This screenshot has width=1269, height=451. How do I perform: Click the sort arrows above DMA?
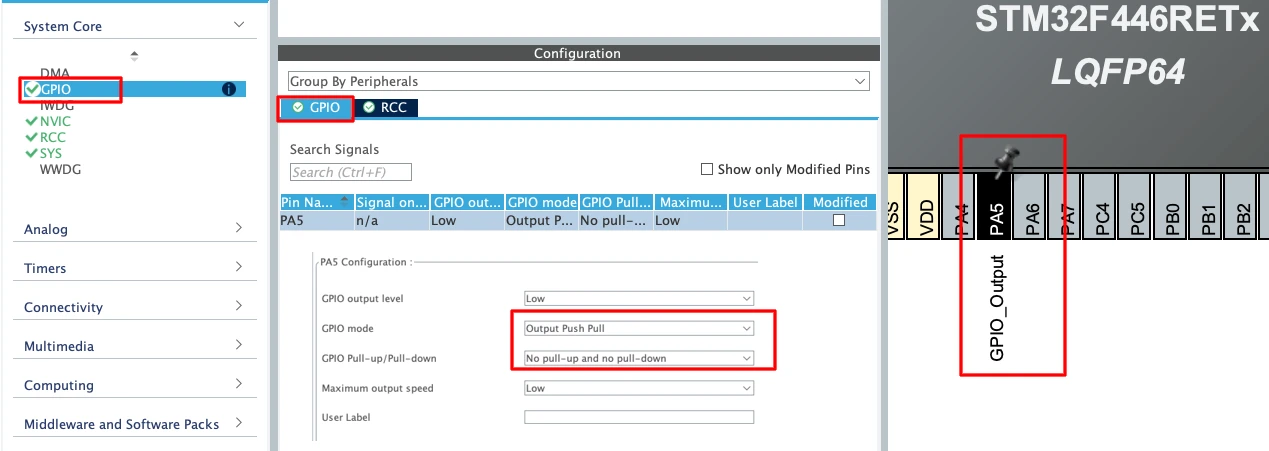click(x=135, y=55)
